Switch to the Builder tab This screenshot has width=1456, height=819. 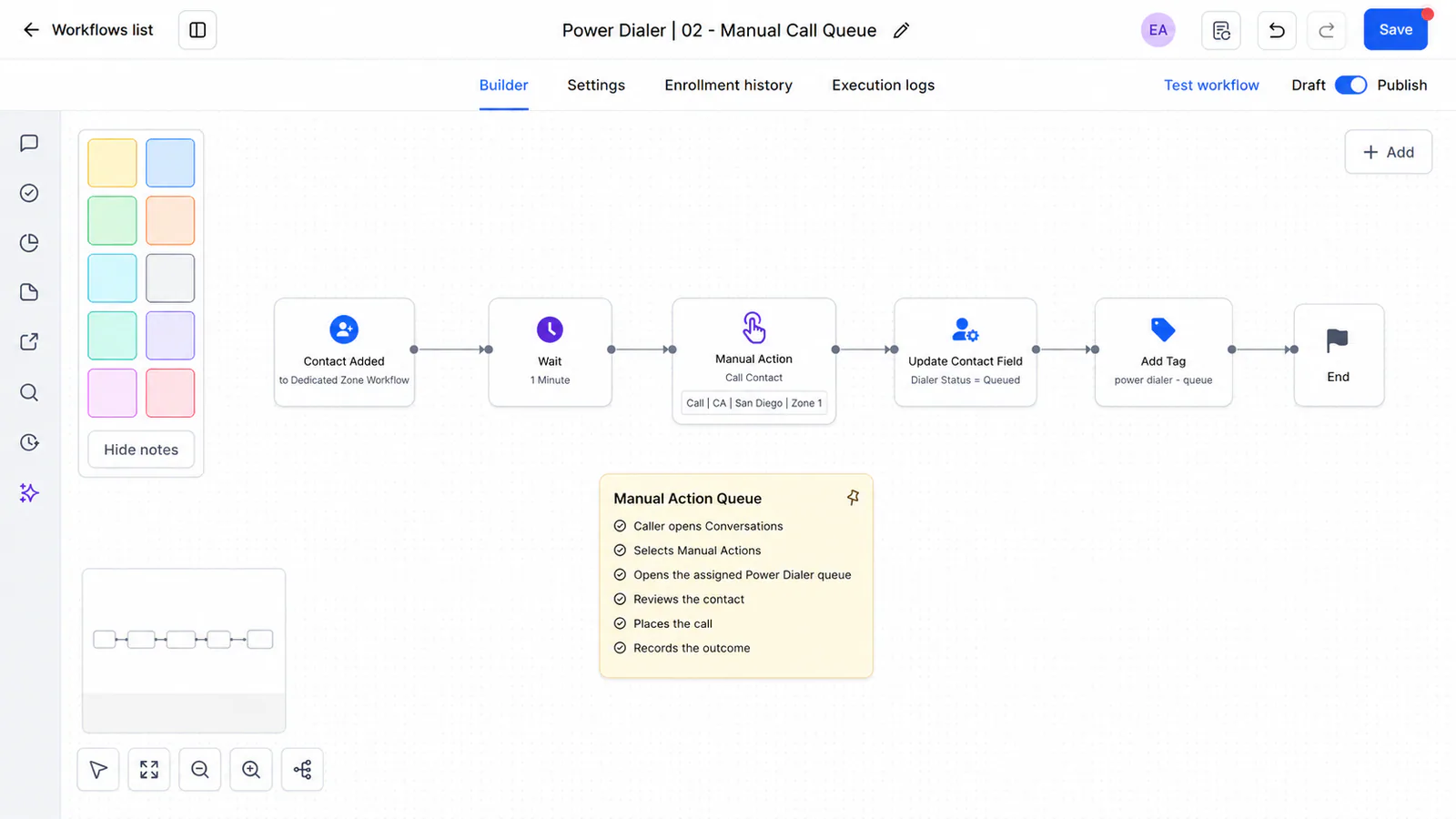pos(503,85)
